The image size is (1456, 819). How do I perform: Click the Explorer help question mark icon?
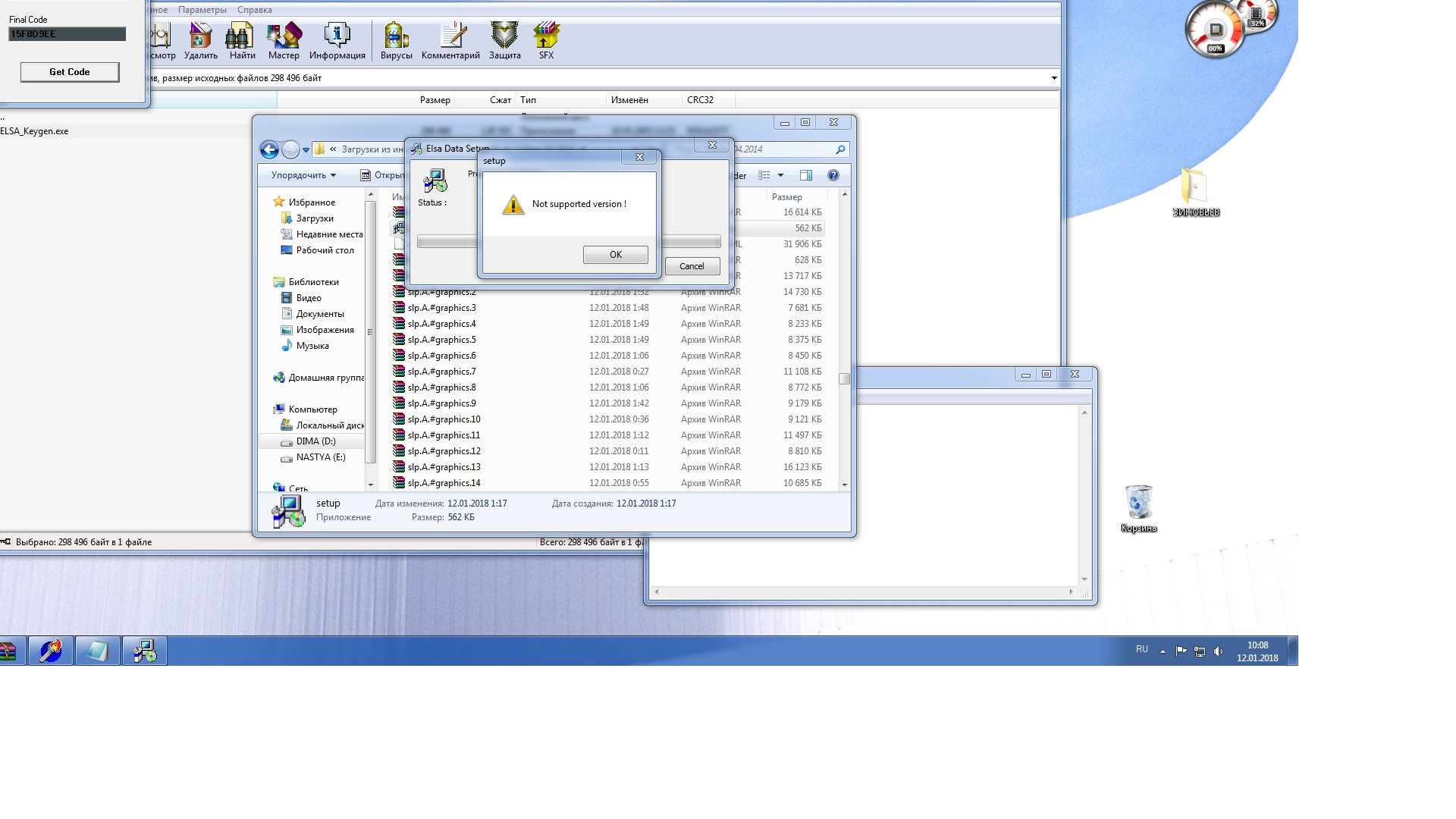click(x=833, y=175)
